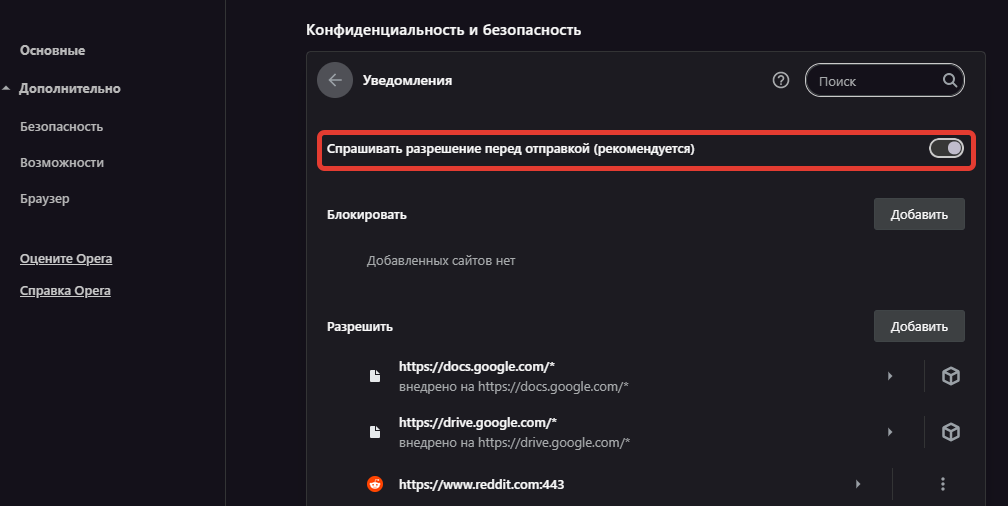This screenshot has width=1008, height=506.
Task: Click document icon beside docs.google.com entry
Action: (x=375, y=376)
